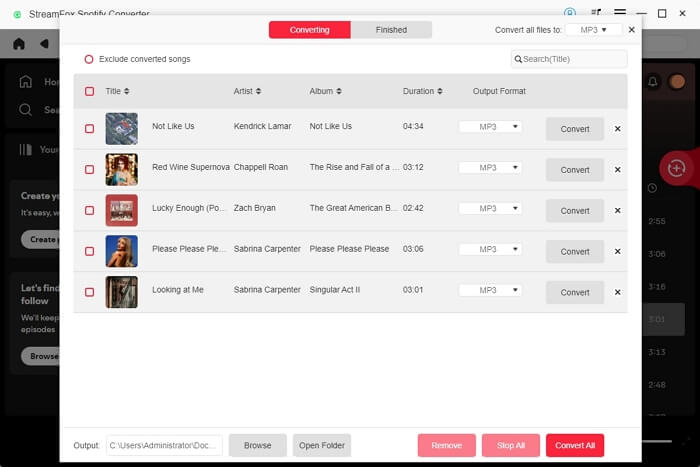Check the Red Wine Supernova checkbox
Image resolution: width=700 pixels, height=467 pixels.
[89, 170]
